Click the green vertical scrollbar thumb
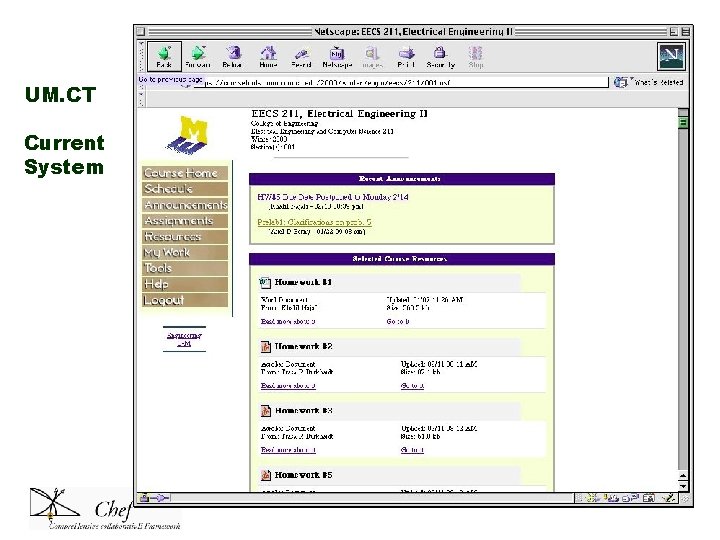 click(683, 123)
